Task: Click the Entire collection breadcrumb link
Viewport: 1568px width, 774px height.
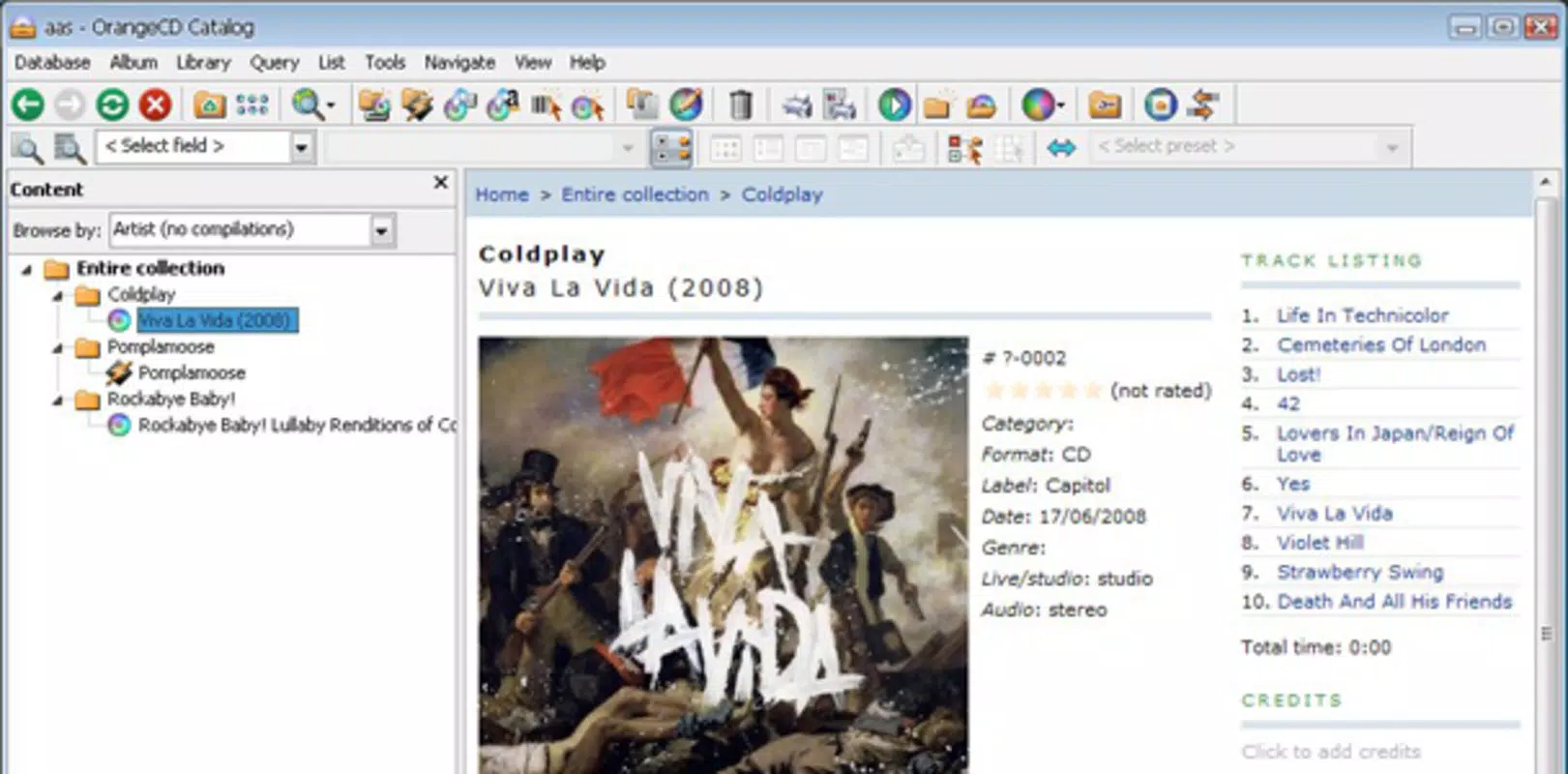Action: pyautogui.click(x=636, y=194)
